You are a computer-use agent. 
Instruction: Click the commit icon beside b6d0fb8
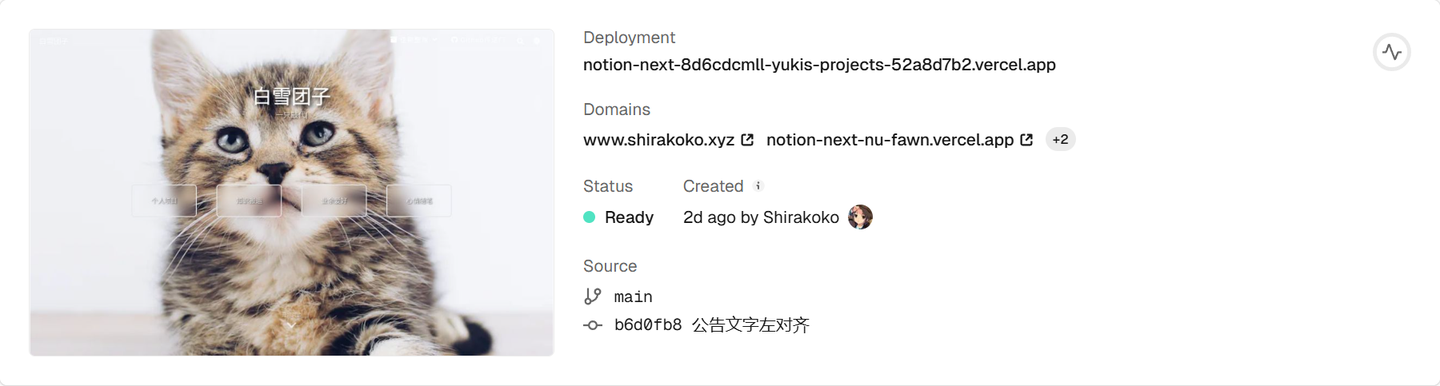tap(593, 325)
